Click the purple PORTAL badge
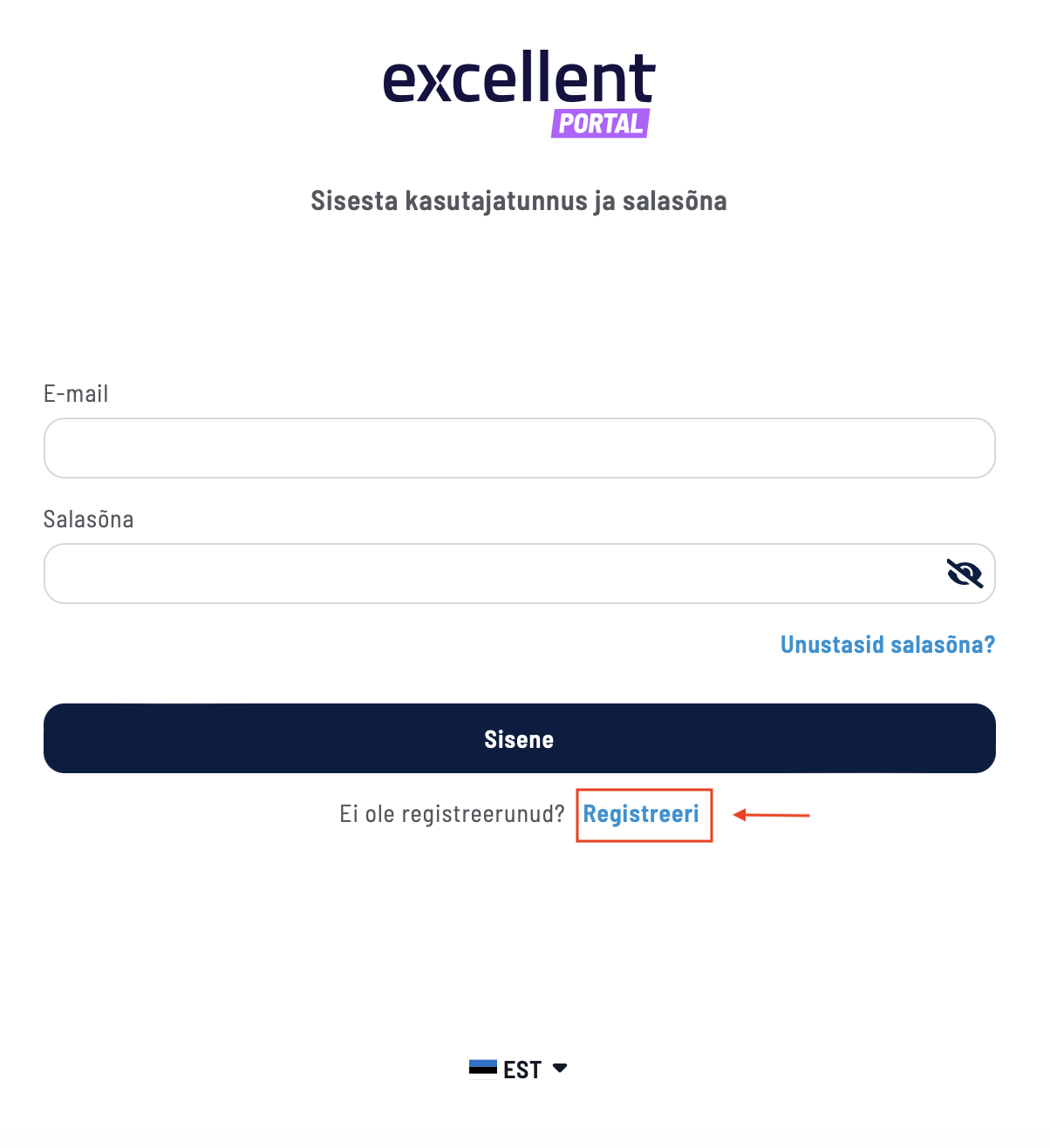Viewport: 1050px width, 1148px height. (x=601, y=124)
